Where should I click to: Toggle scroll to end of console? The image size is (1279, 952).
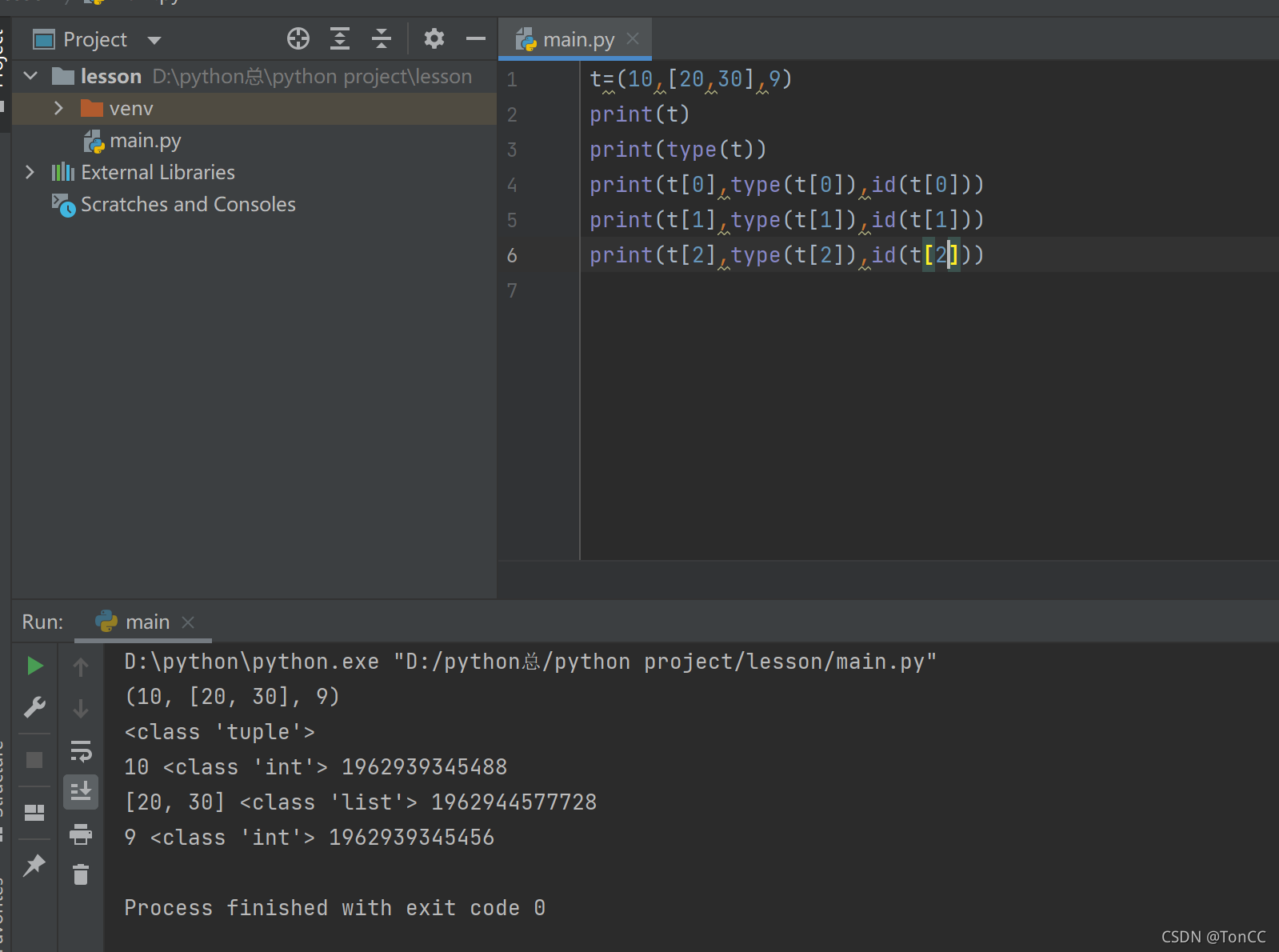(81, 792)
